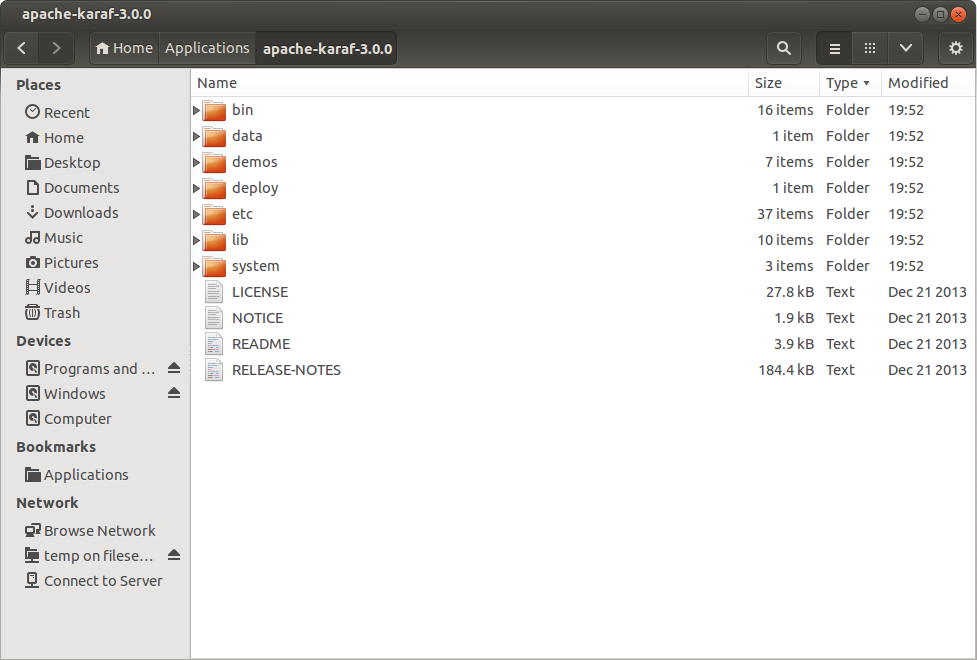Click the Applications breadcrumb

tap(207, 47)
